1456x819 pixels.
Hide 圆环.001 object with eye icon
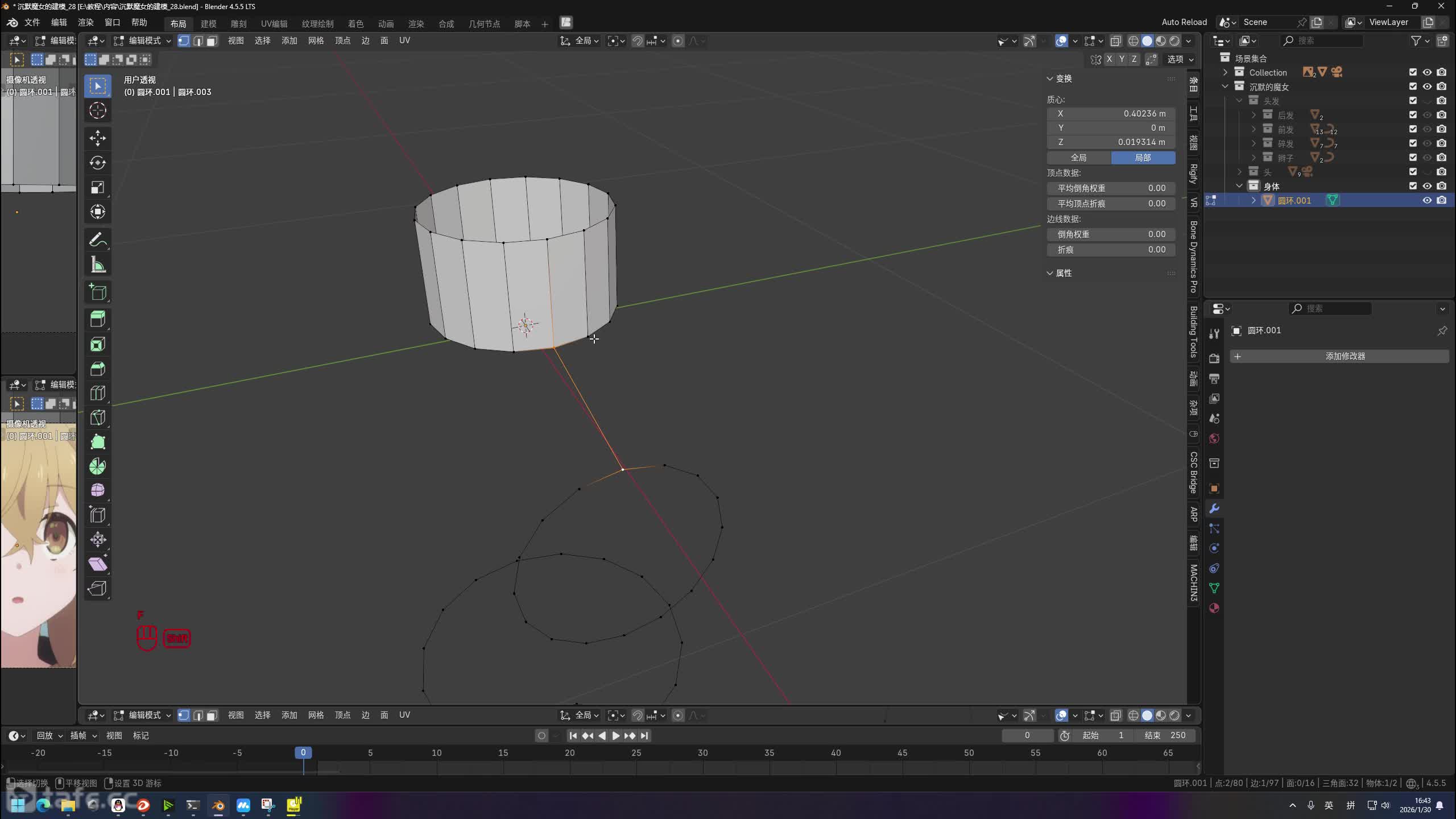[1427, 200]
